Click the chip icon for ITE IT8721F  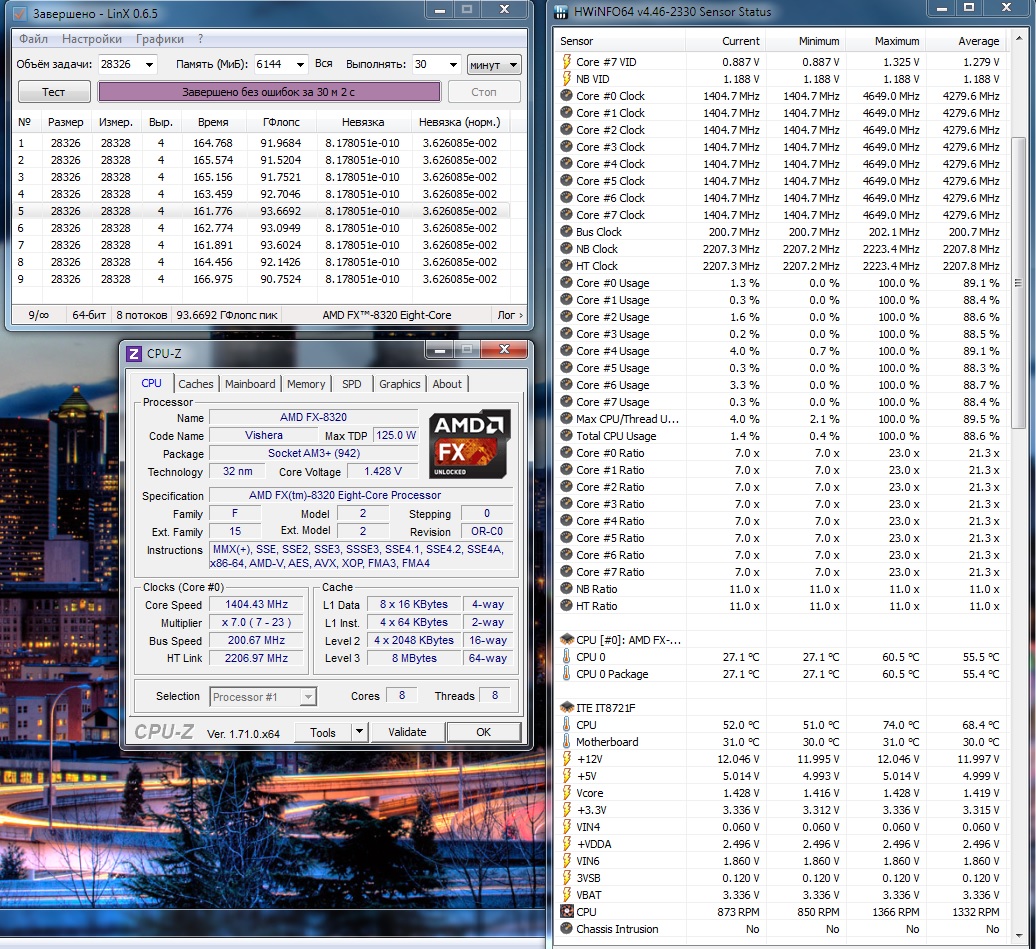pyautogui.click(x=567, y=708)
